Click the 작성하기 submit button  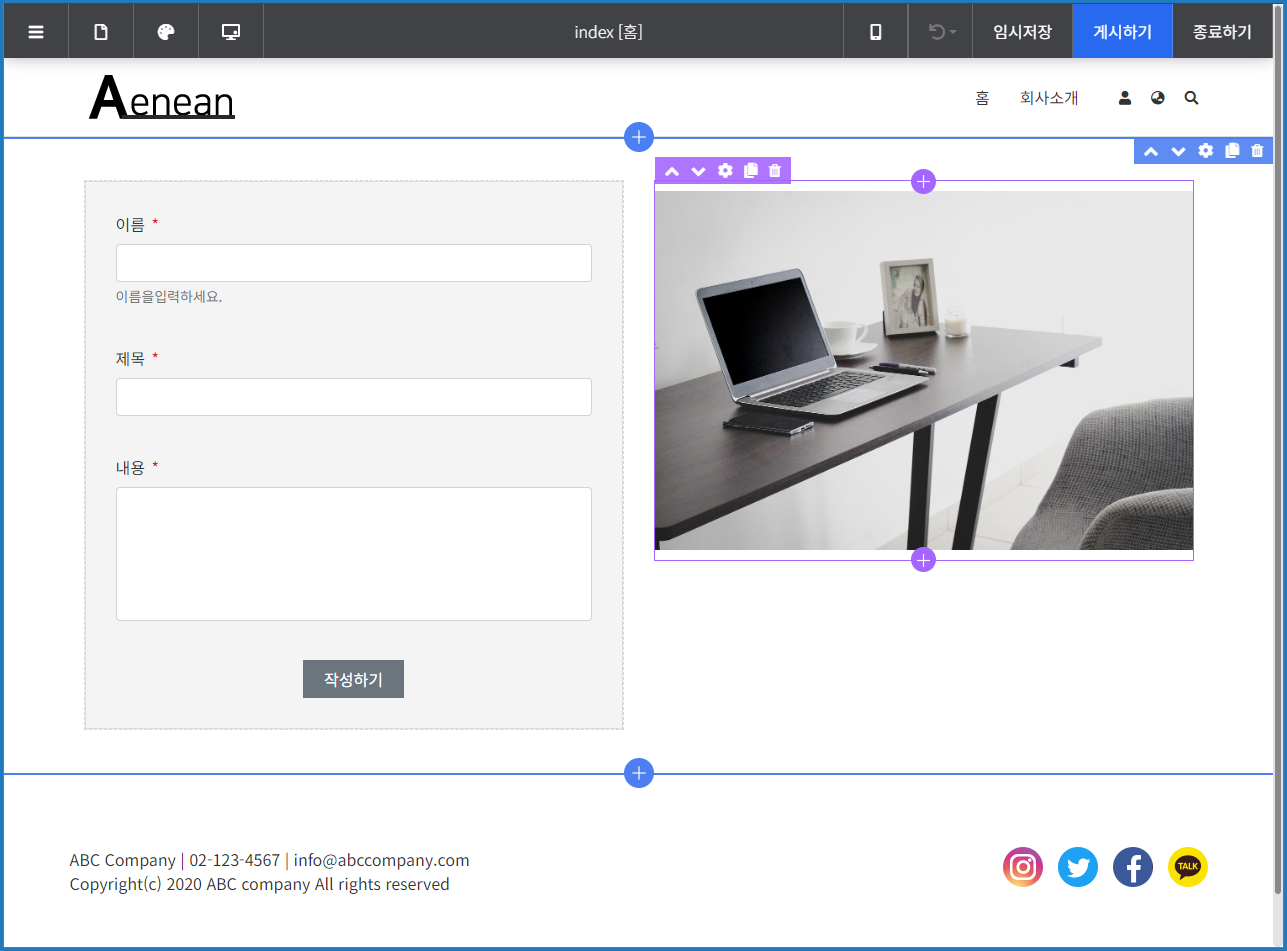coord(353,679)
